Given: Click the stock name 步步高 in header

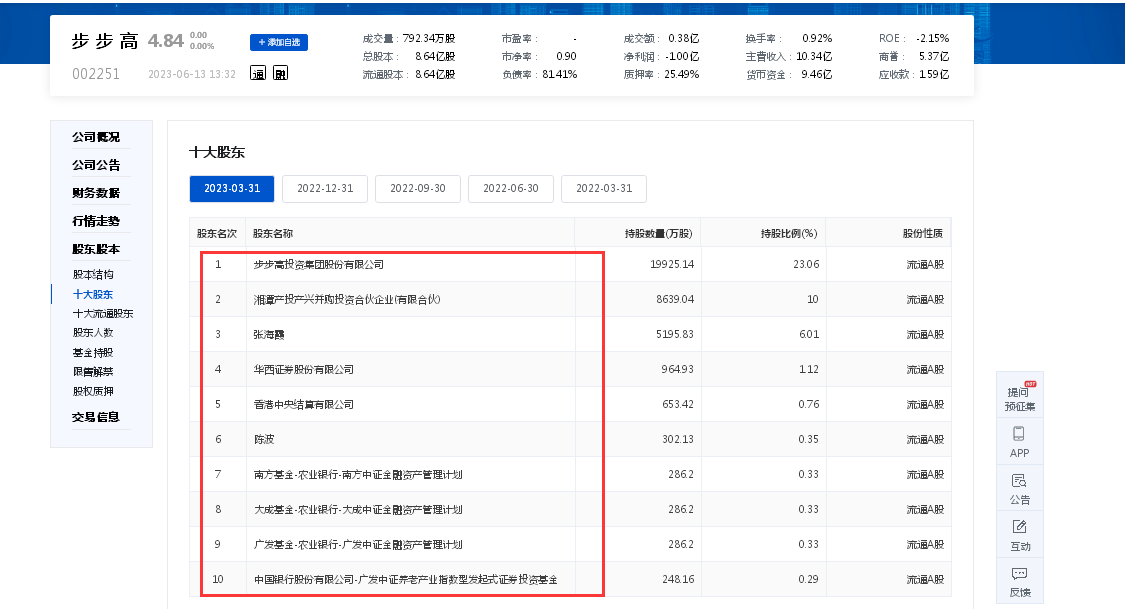Looking at the screenshot, I should click(105, 42).
